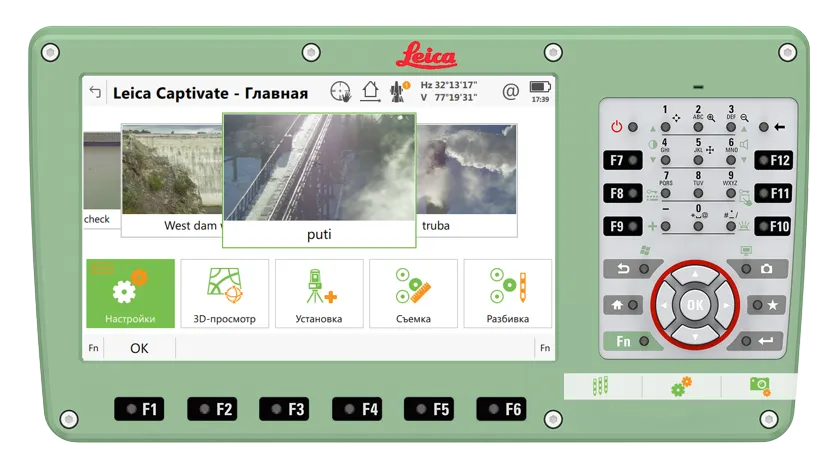
Task: Open the Настройки settings tile
Action: tap(130, 294)
